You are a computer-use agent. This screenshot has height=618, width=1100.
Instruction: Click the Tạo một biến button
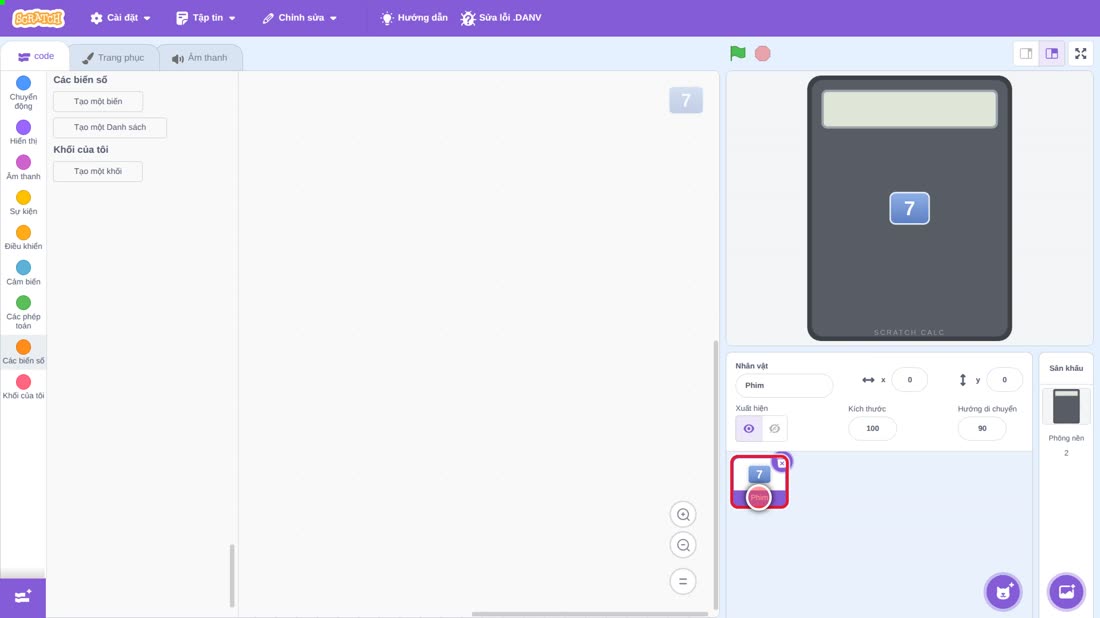pyautogui.click(x=98, y=102)
